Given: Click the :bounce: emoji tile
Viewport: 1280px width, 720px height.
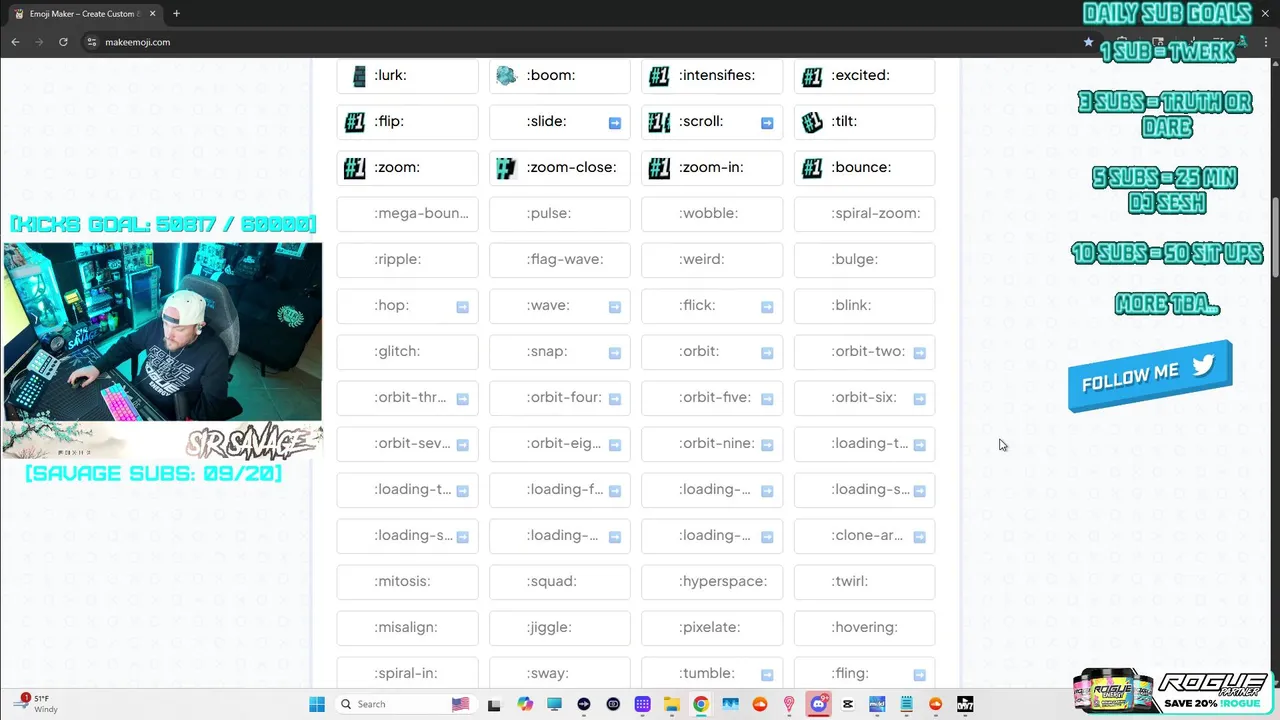Looking at the screenshot, I should pyautogui.click(x=864, y=168).
